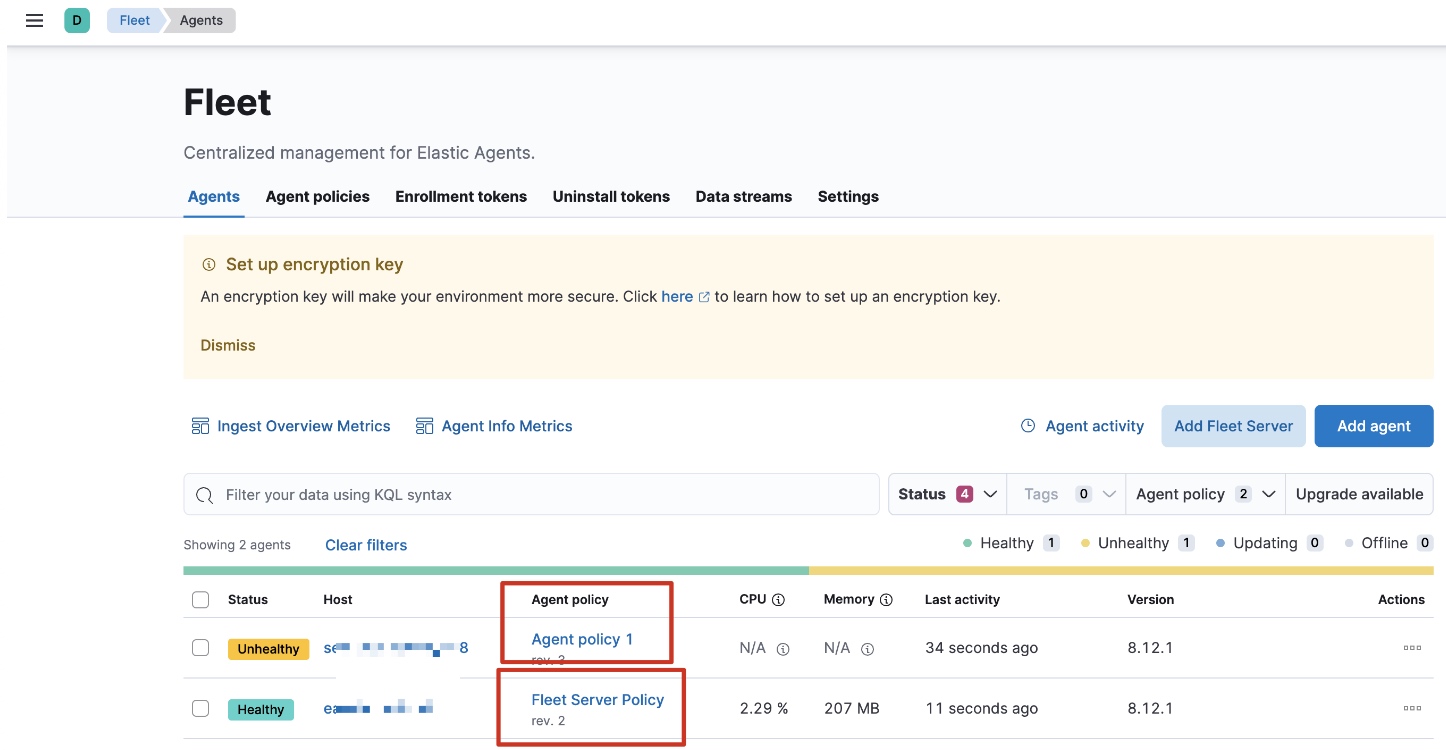This screenshot has width=1446, height=750.
Task: Open the Fleet breadcrumb
Action: 135,20
